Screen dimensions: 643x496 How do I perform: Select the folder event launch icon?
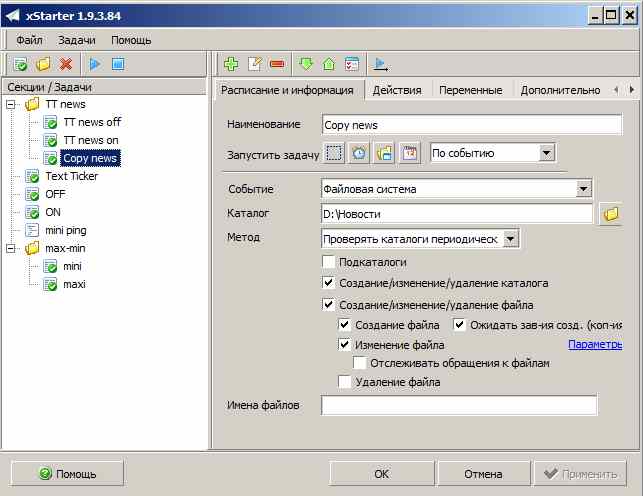pos(384,153)
